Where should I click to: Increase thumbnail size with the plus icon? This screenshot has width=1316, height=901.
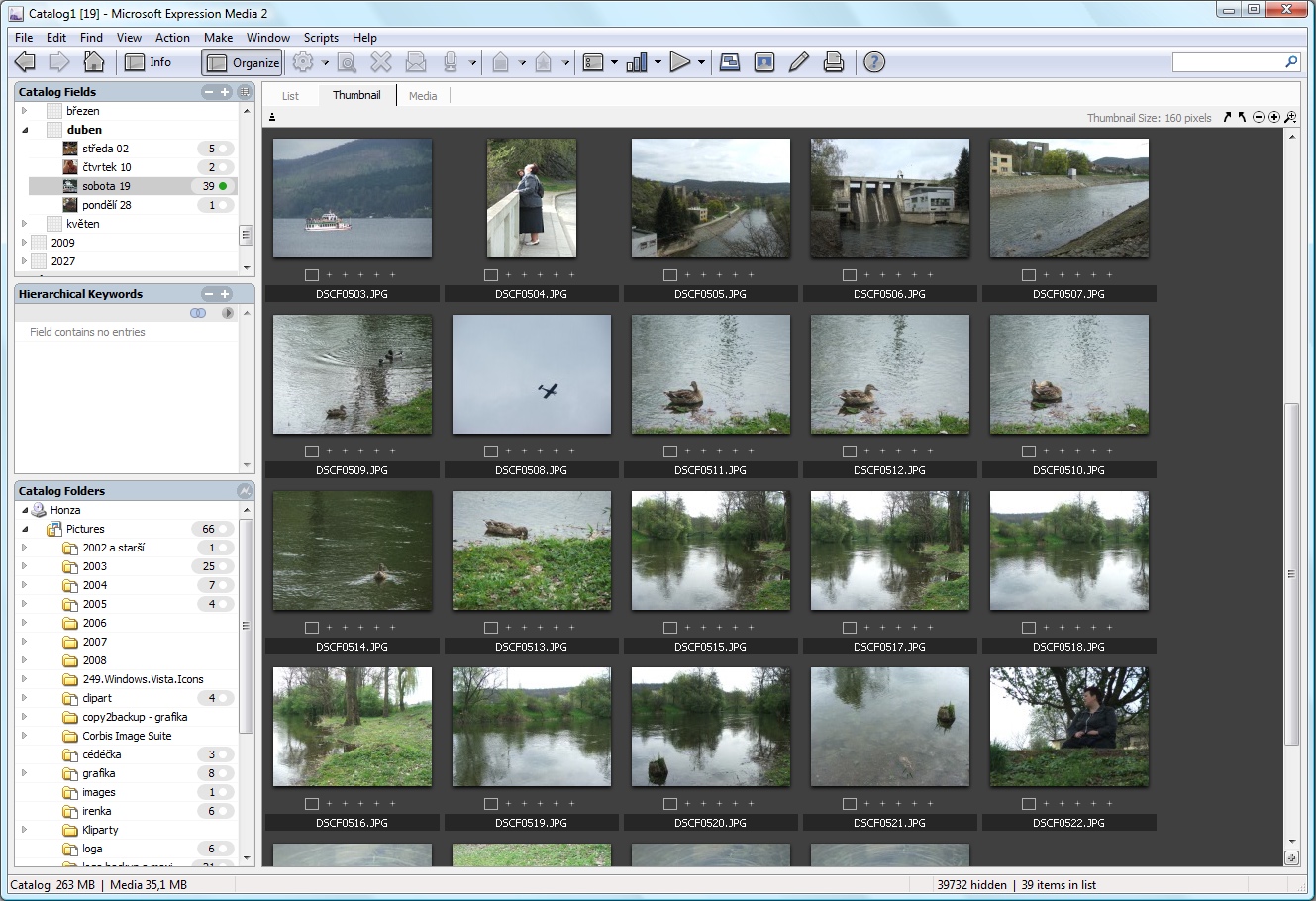coord(1274,118)
